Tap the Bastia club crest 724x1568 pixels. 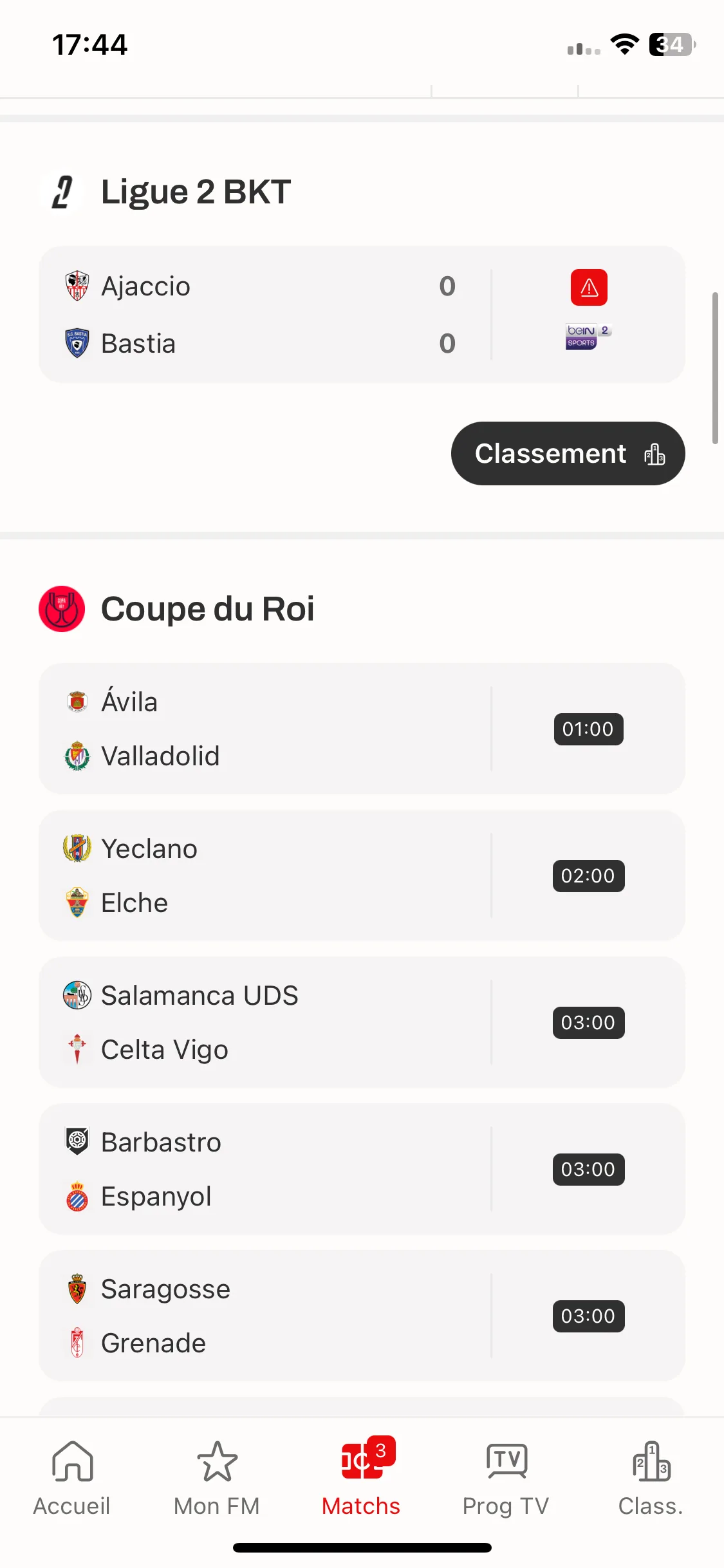pos(77,343)
